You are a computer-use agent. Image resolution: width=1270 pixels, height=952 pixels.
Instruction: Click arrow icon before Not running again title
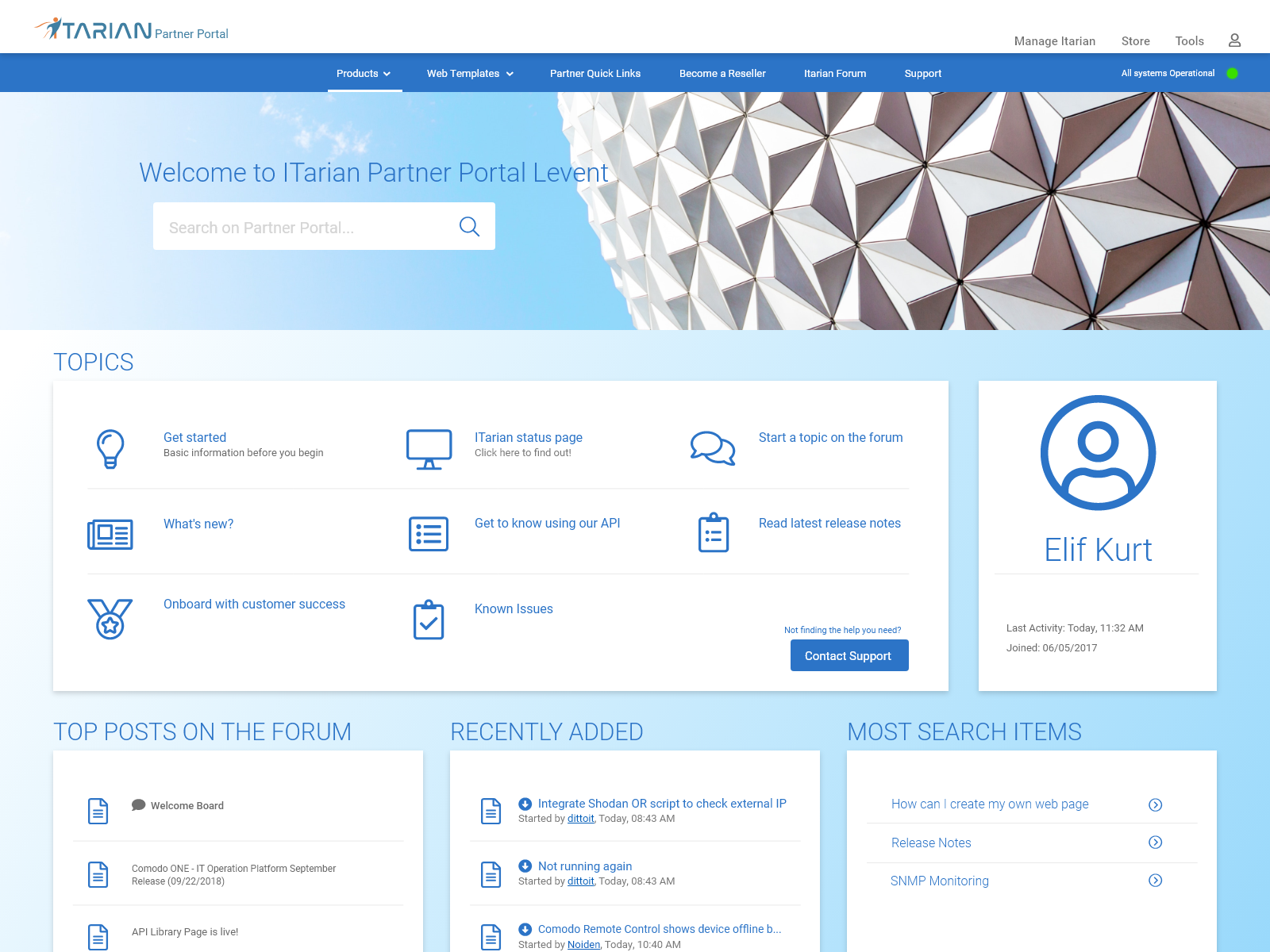coord(525,866)
